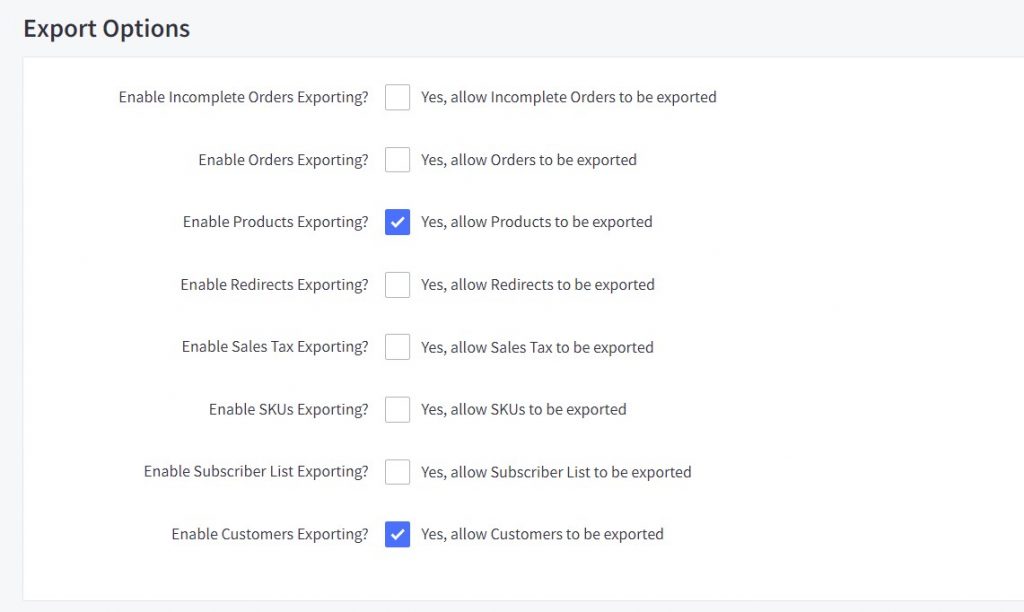The height and width of the screenshot is (612, 1024).
Task: Check the Subscriber List exporting box
Action: click(397, 471)
